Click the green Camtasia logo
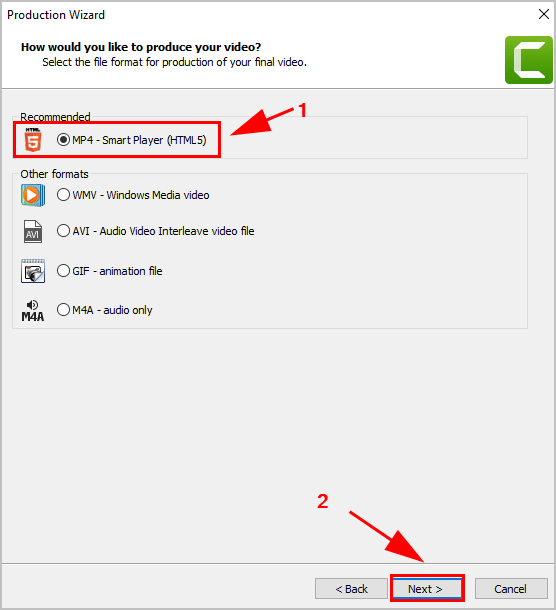556x610 pixels. click(528, 60)
